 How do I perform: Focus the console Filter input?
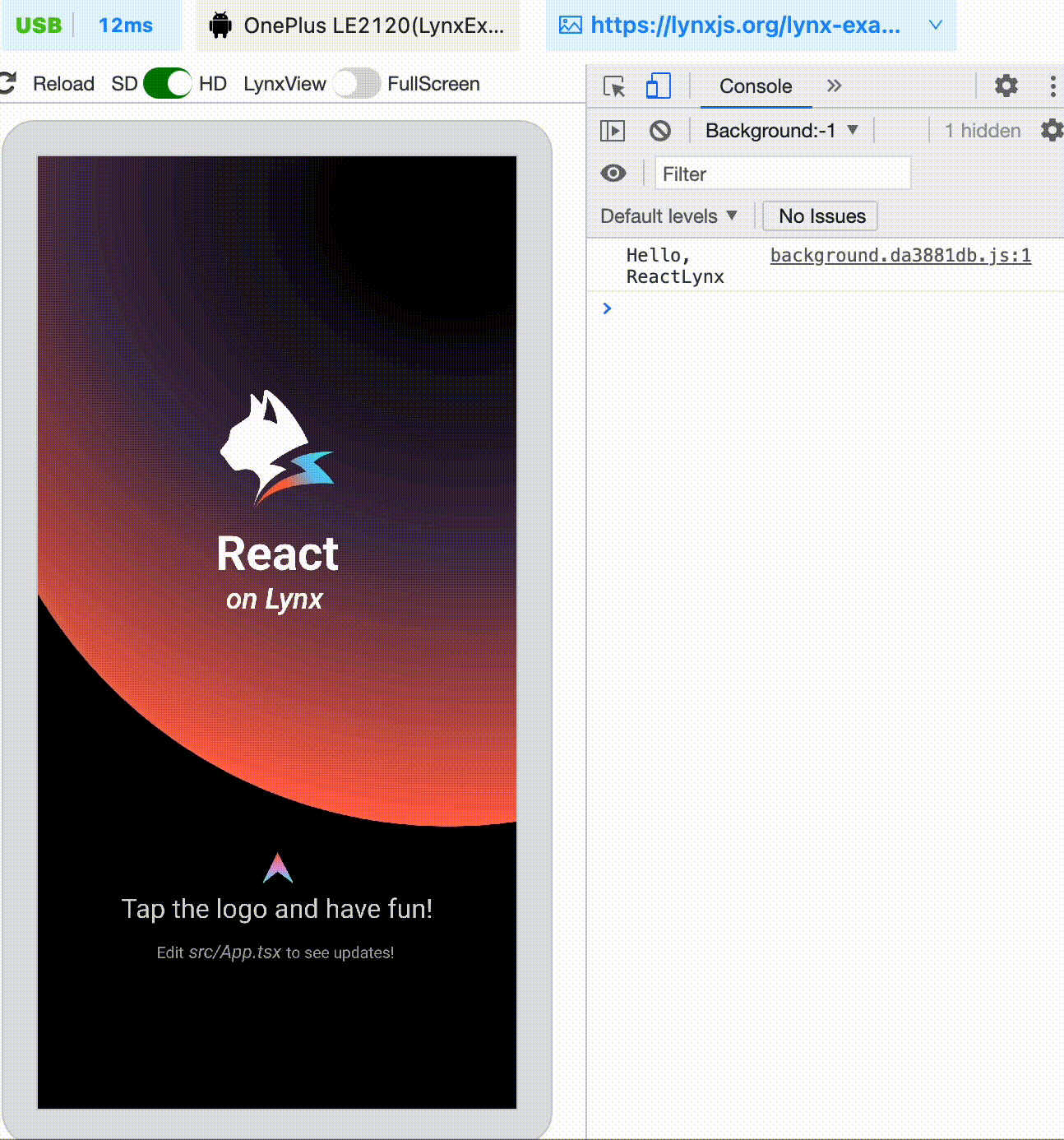pyautogui.click(x=783, y=174)
